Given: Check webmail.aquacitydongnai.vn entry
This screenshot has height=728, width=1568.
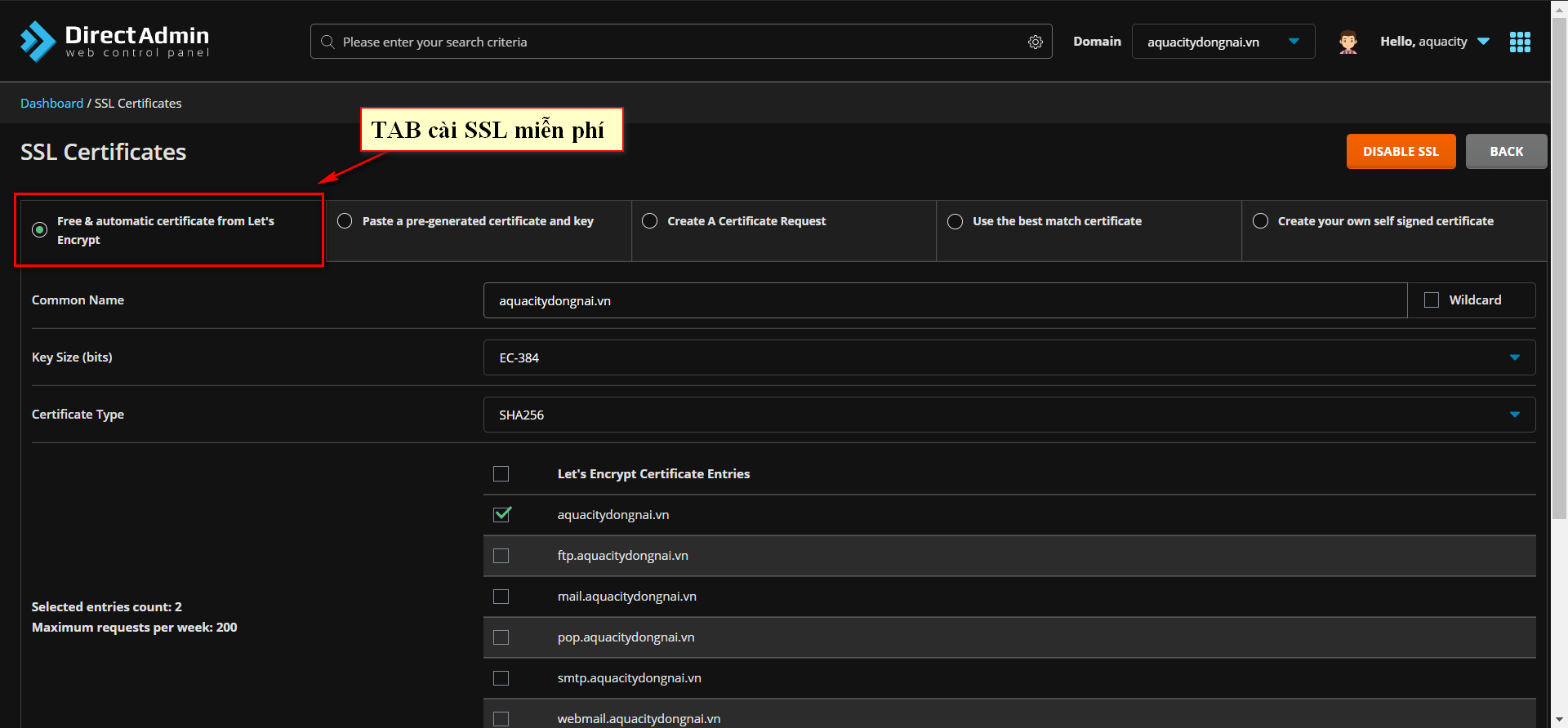Looking at the screenshot, I should click(501, 719).
